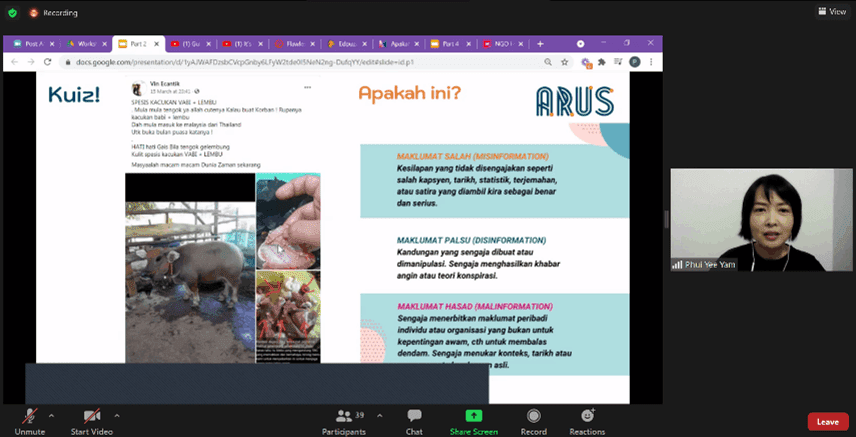Switch to the 'Part 4' browser tab
Screen dimensions: 856x437
(x=448, y=44)
